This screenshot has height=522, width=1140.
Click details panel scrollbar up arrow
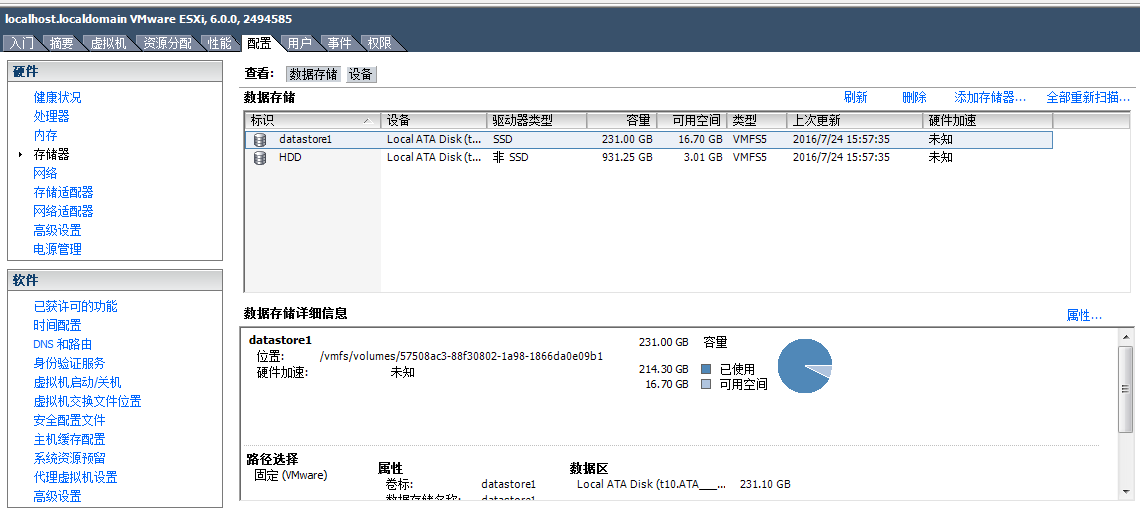pos(1126,336)
